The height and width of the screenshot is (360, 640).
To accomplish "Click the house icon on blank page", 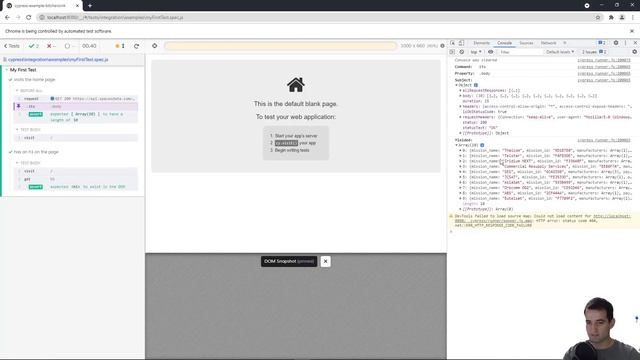I will pos(296,85).
